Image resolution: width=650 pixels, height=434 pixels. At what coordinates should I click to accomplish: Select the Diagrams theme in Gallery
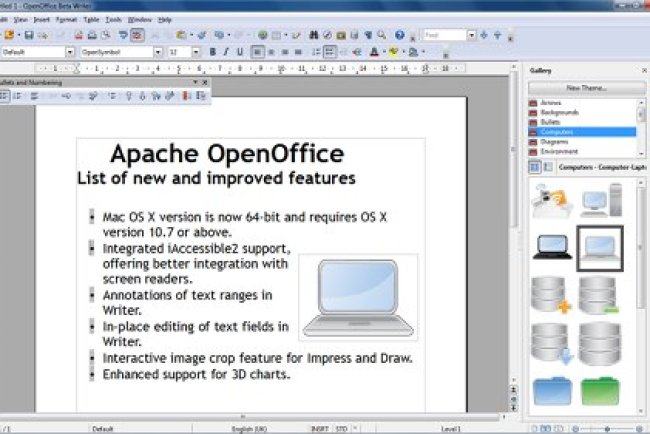pyautogui.click(x=582, y=142)
